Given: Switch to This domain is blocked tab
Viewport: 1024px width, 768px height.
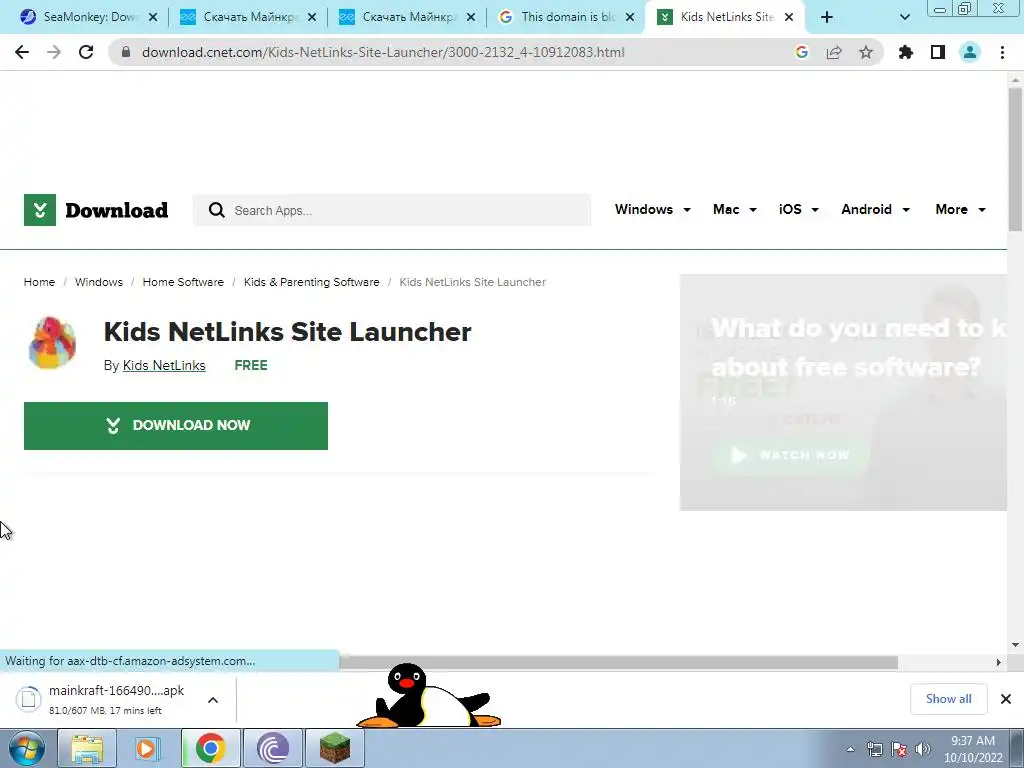Looking at the screenshot, I should [x=566, y=17].
